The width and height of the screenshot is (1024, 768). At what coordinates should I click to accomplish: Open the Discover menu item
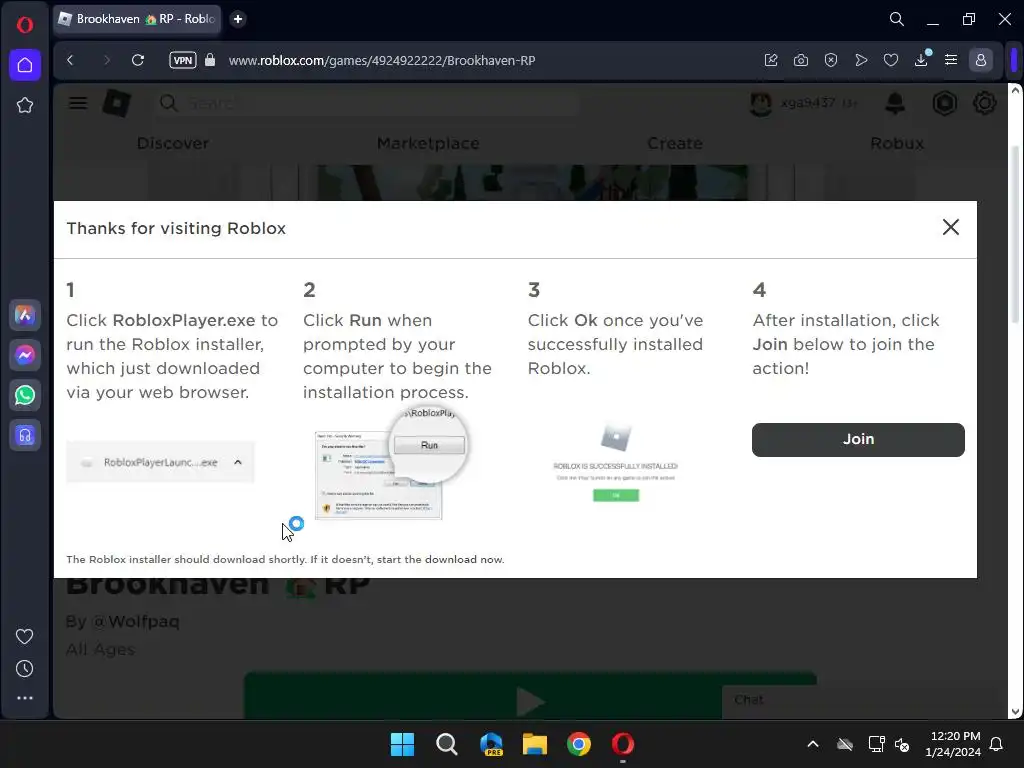pos(173,143)
